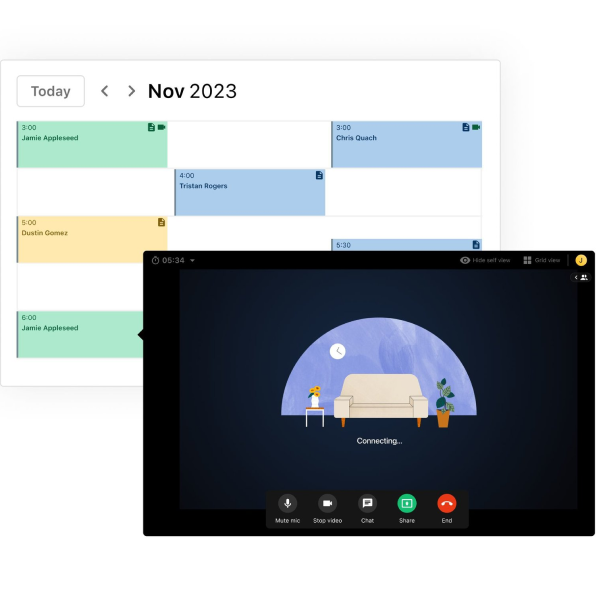Open the 3:00 Chris Quach appointment
This screenshot has height=596, width=596.
pos(406,144)
